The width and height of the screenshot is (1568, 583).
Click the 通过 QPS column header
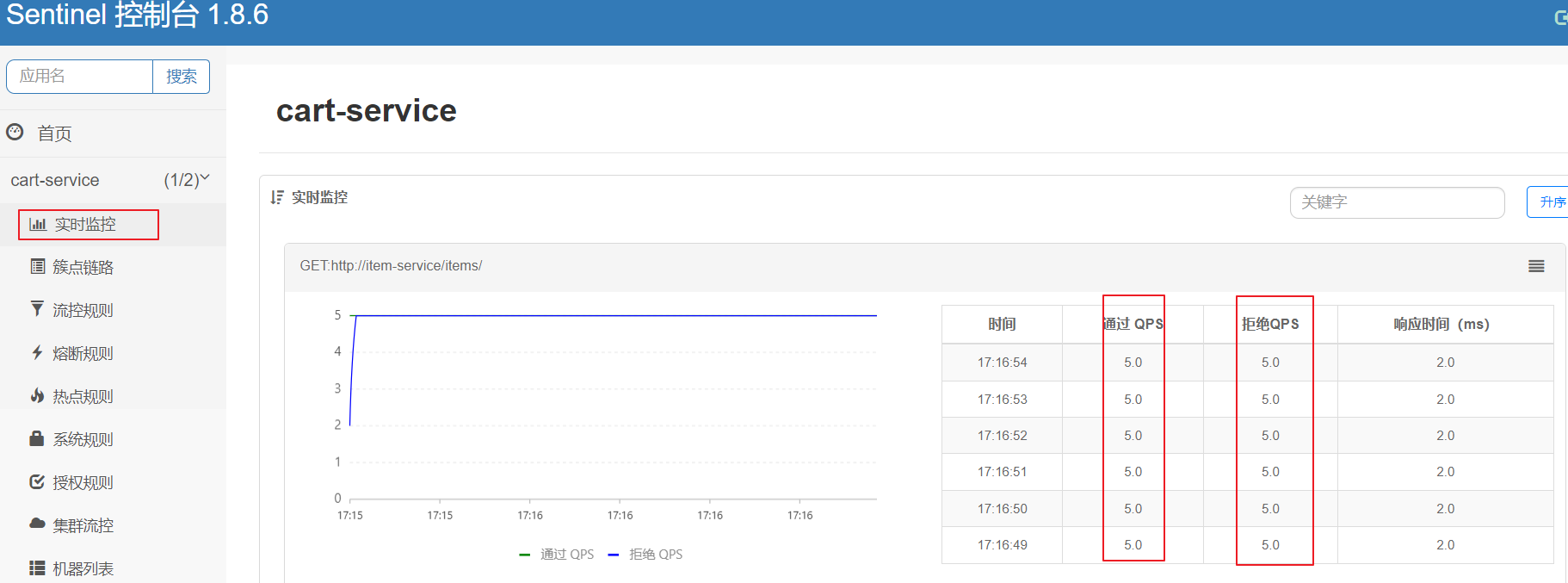coord(1133,325)
